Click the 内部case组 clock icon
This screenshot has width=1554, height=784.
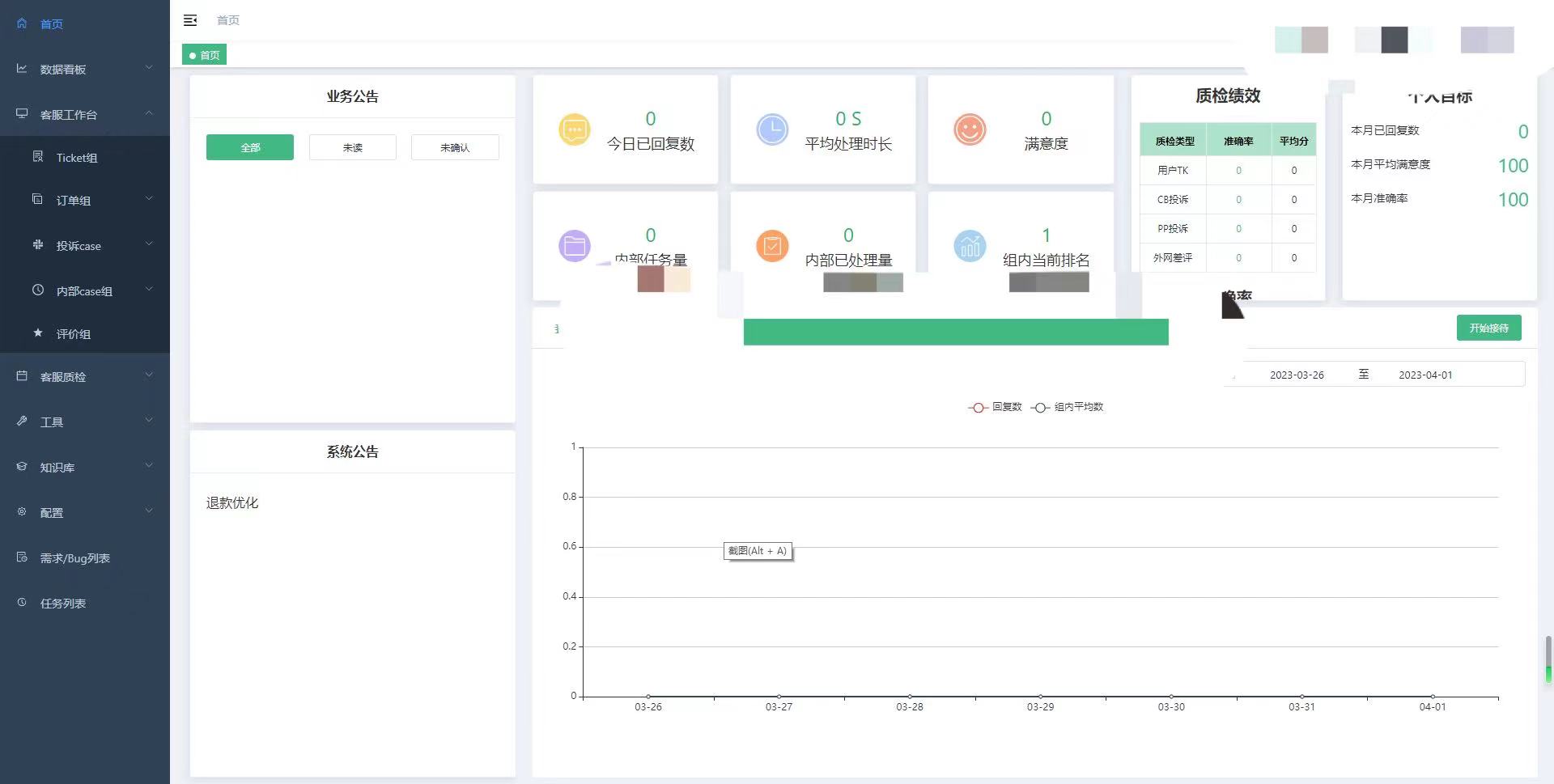(37, 290)
